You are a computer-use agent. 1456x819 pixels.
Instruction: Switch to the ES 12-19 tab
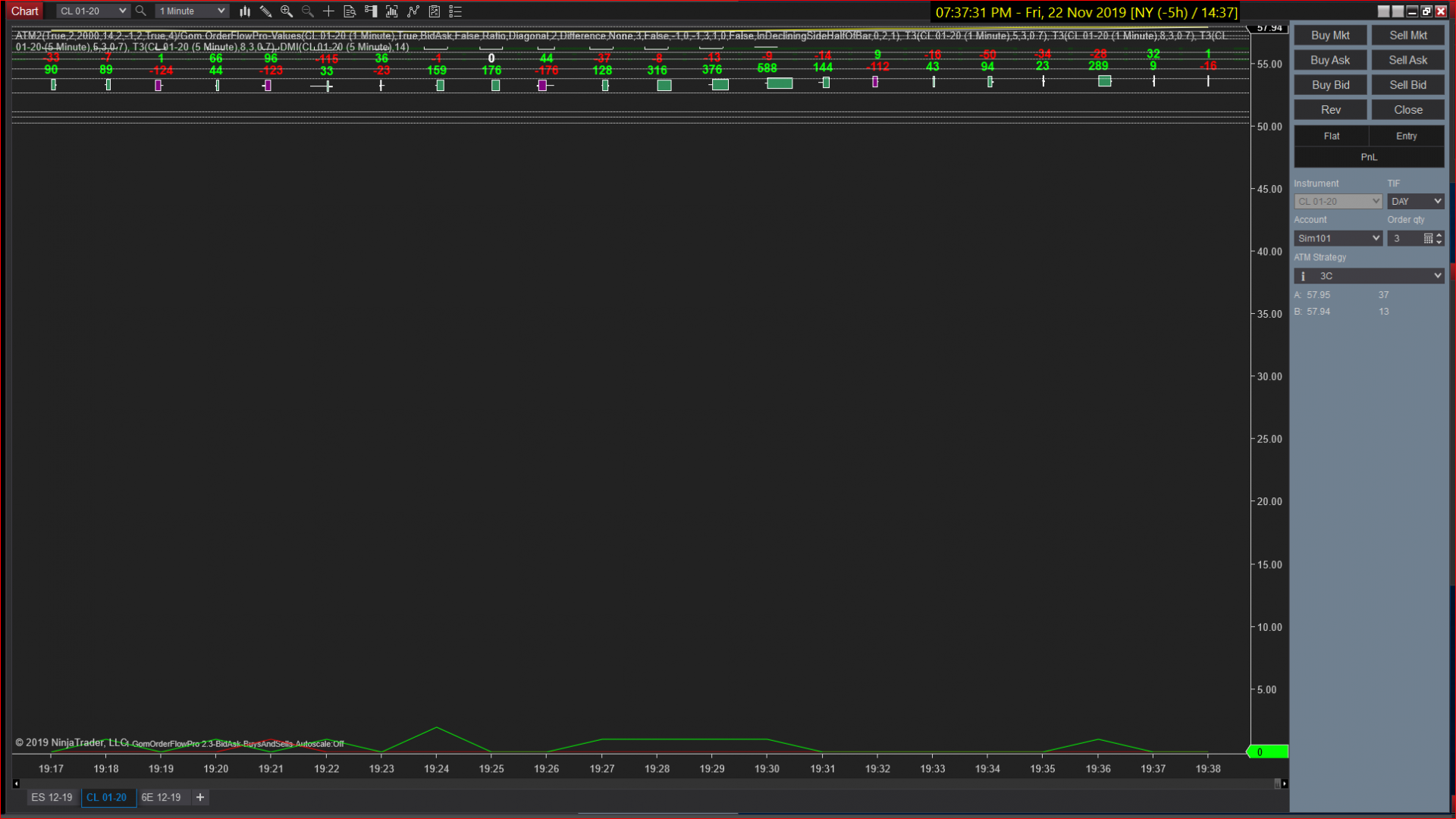coord(52,797)
